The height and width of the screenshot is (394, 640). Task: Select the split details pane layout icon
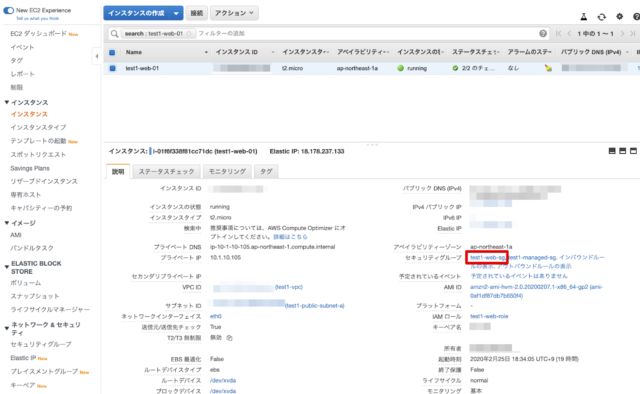tap(622, 151)
